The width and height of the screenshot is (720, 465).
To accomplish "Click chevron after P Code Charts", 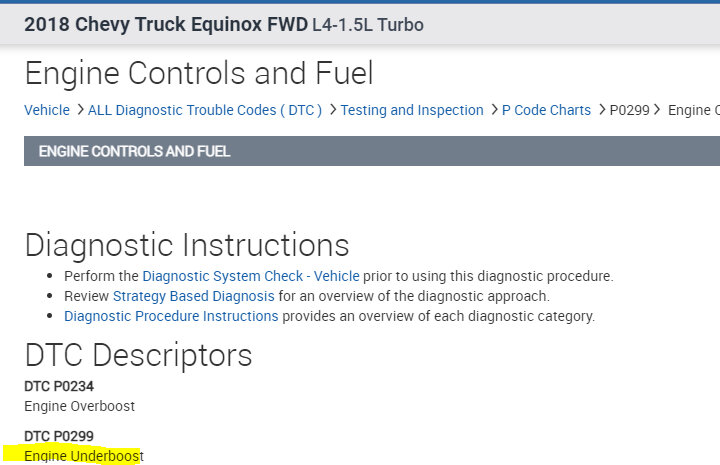I will point(601,110).
